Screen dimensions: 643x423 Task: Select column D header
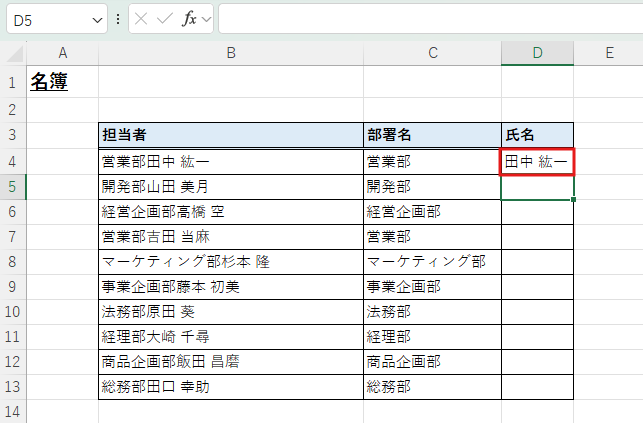(x=537, y=53)
